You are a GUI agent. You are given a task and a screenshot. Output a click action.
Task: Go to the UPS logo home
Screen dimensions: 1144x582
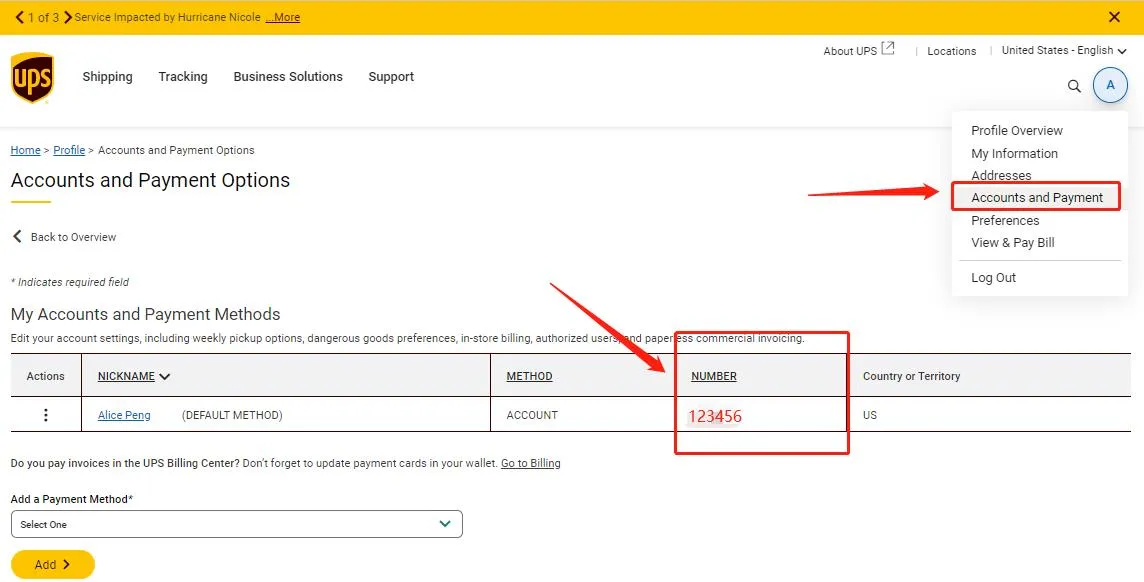coord(32,77)
